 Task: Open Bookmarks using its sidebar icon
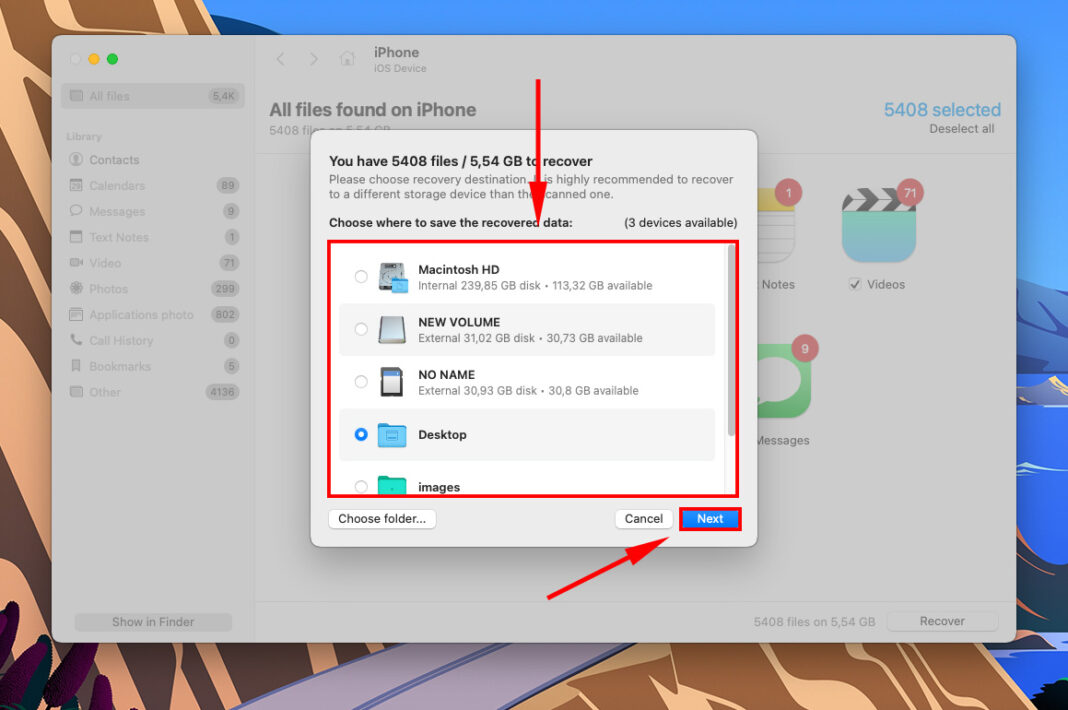(x=76, y=366)
